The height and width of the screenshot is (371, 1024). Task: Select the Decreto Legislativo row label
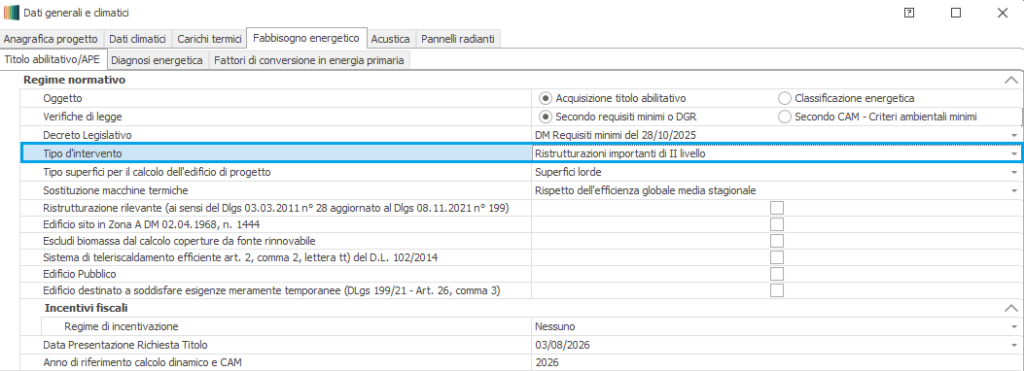pos(88,135)
